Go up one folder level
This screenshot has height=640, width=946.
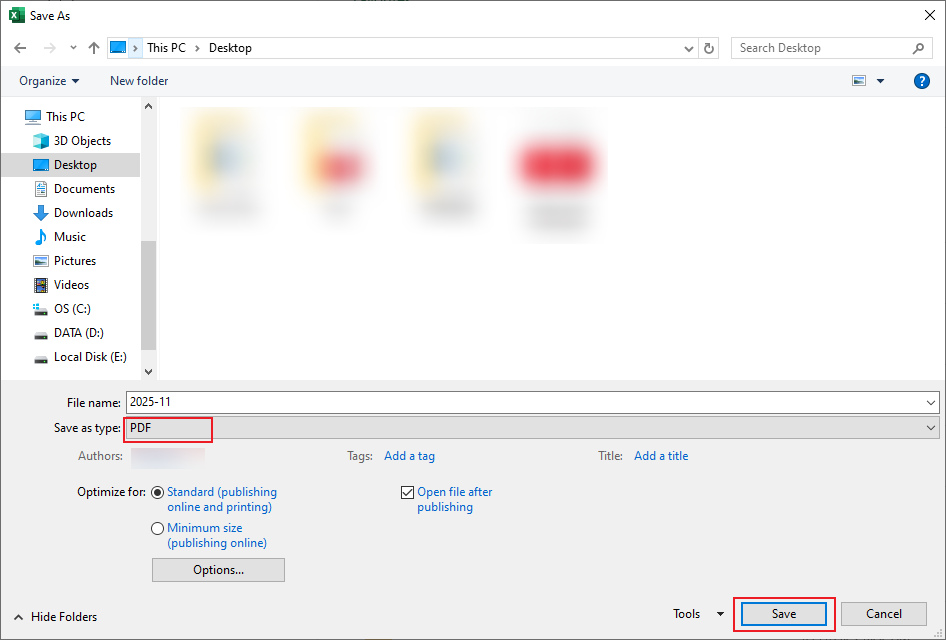coord(93,47)
